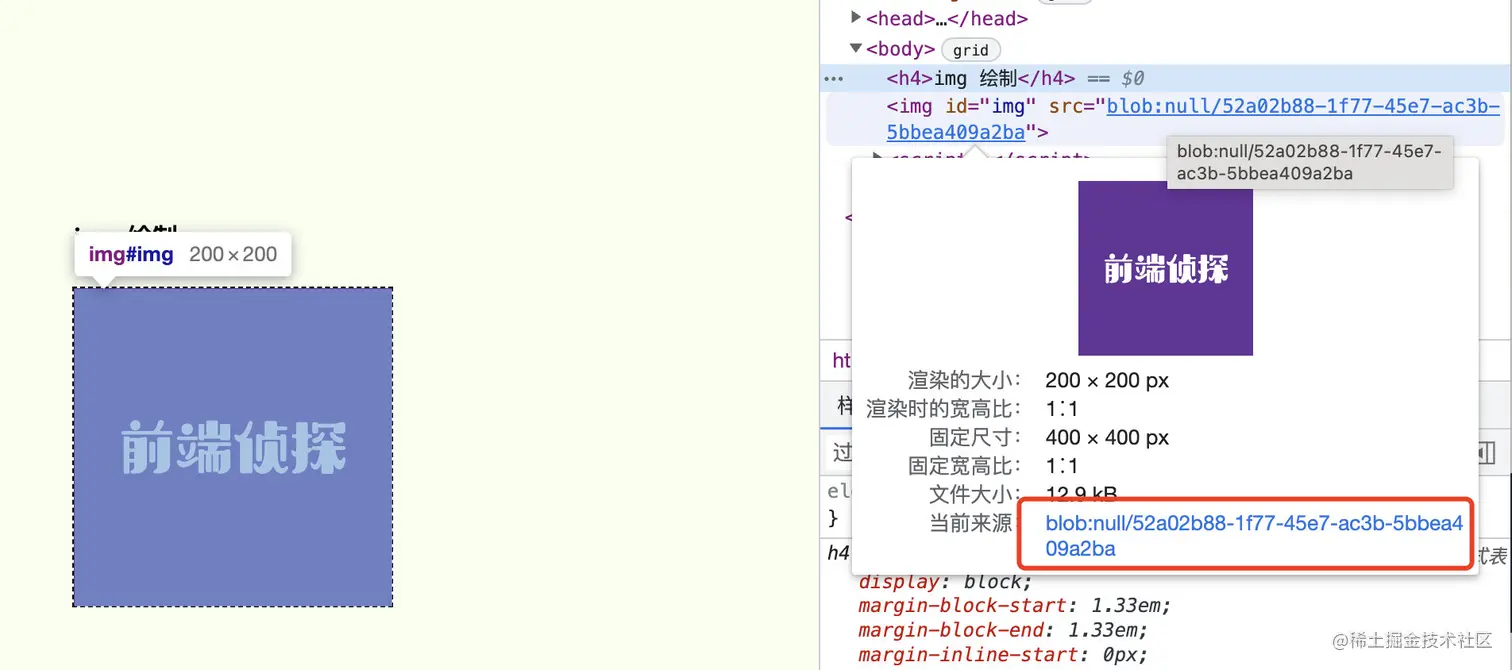Collapse the <body> element tree
1512x670 pixels.
pyautogui.click(x=855, y=48)
